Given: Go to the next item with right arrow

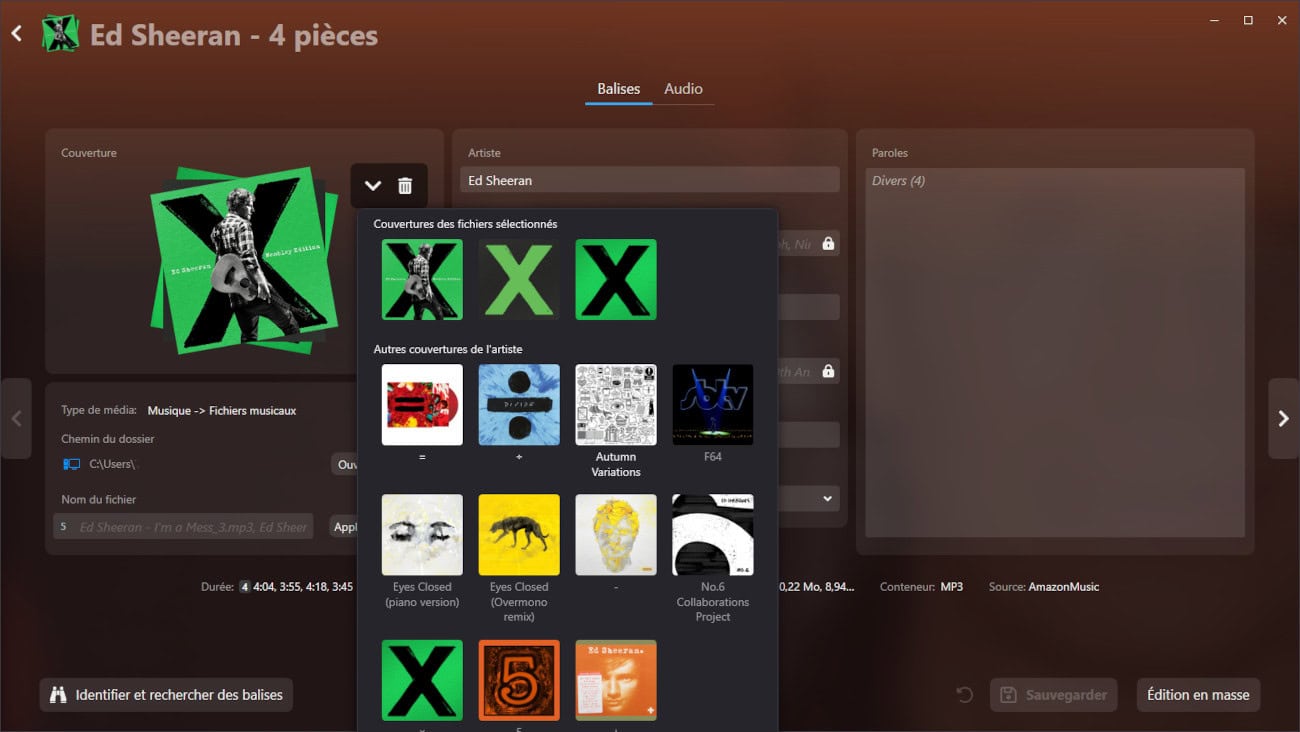Looking at the screenshot, I should (1284, 419).
